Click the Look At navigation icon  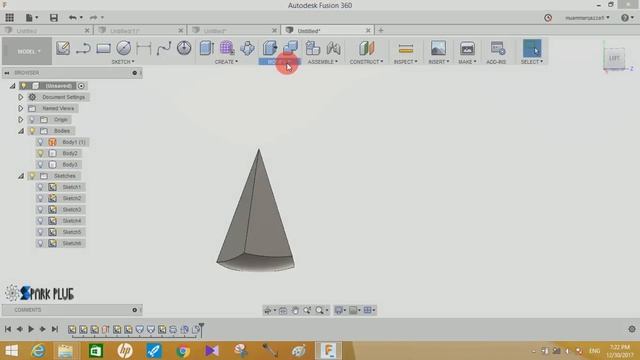point(283,311)
